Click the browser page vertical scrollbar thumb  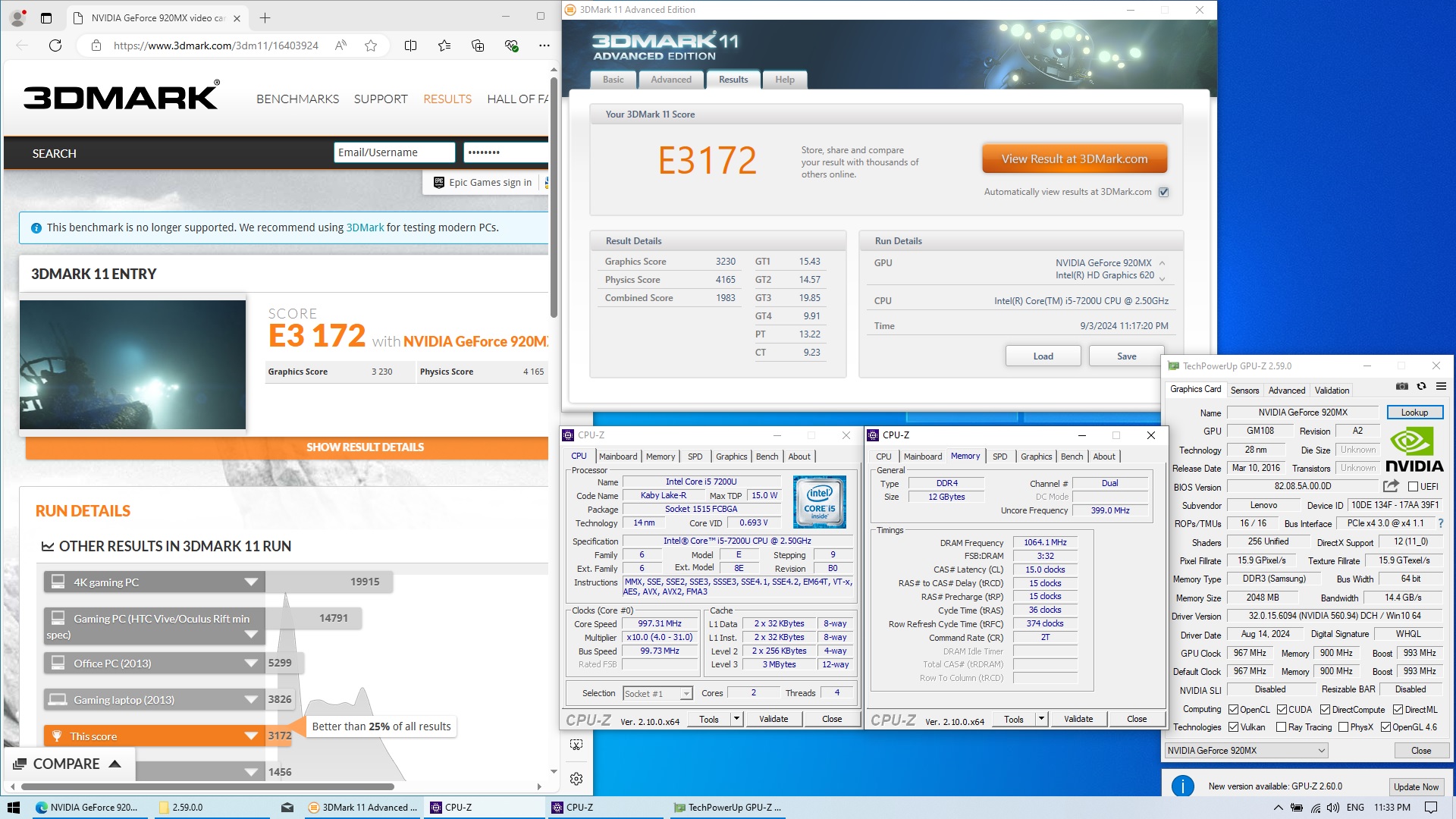pyautogui.click(x=554, y=197)
